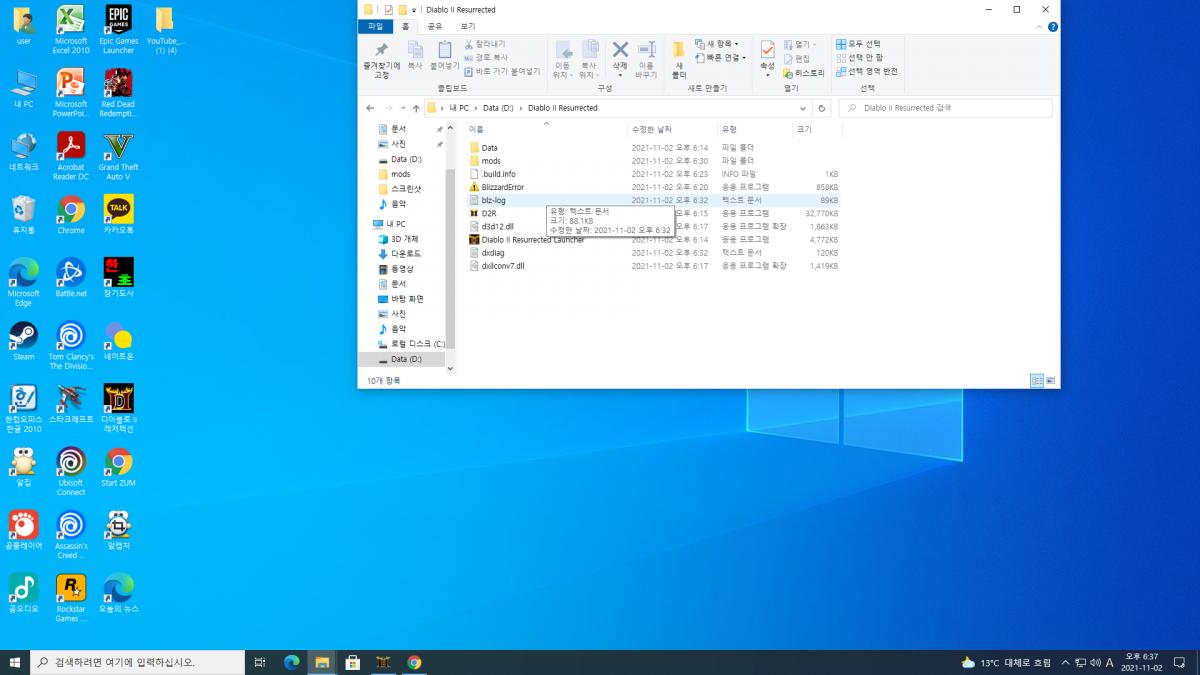
Task: Click Data (D:) in the address path
Action: [x=497, y=108]
